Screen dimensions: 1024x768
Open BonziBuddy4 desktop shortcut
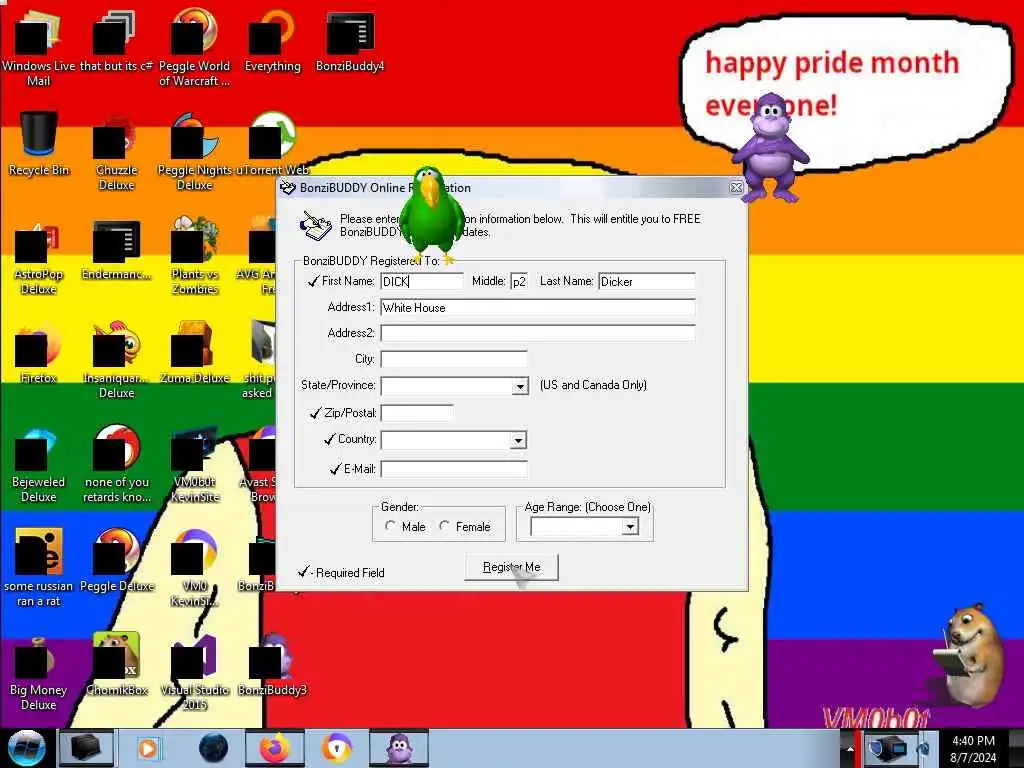[350, 42]
